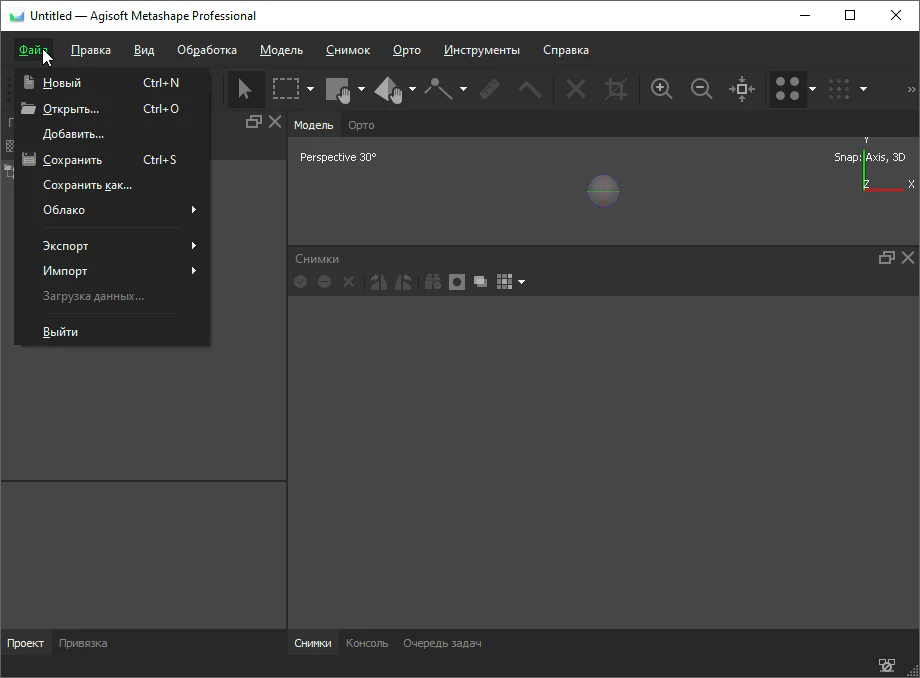
Task: Click the four-dots point cloud icon
Action: 788,89
